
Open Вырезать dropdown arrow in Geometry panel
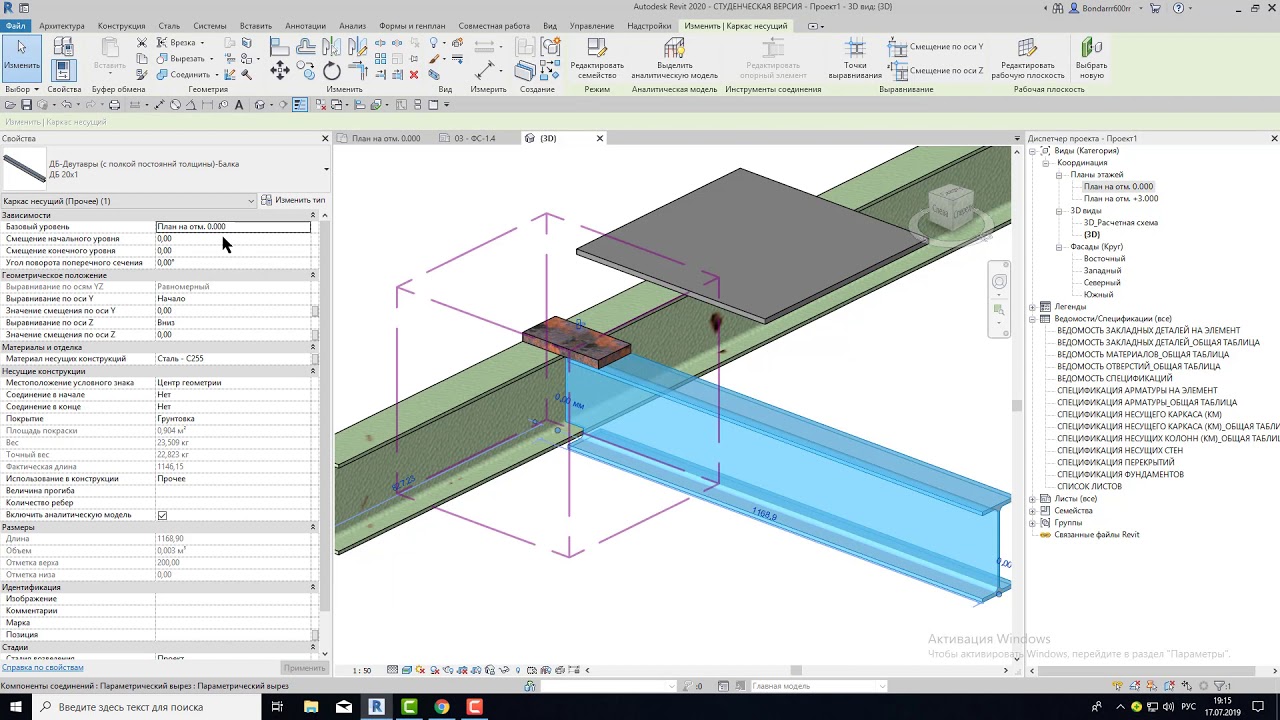212,59
